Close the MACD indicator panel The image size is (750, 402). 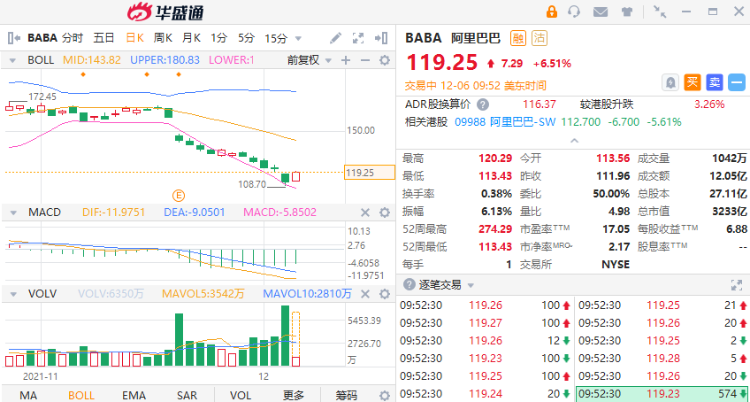[365, 212]
